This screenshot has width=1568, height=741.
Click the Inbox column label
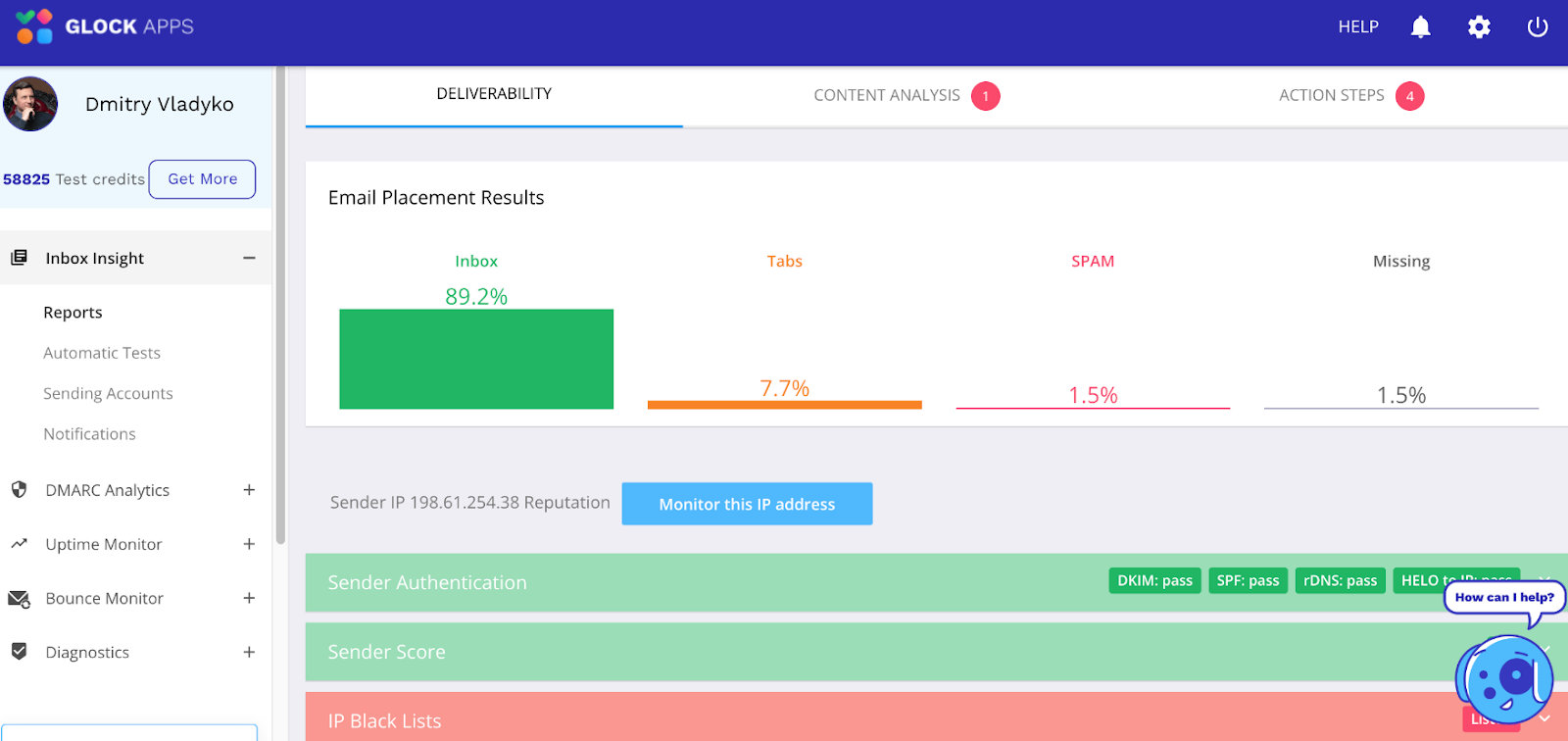[x=476, y=262]
